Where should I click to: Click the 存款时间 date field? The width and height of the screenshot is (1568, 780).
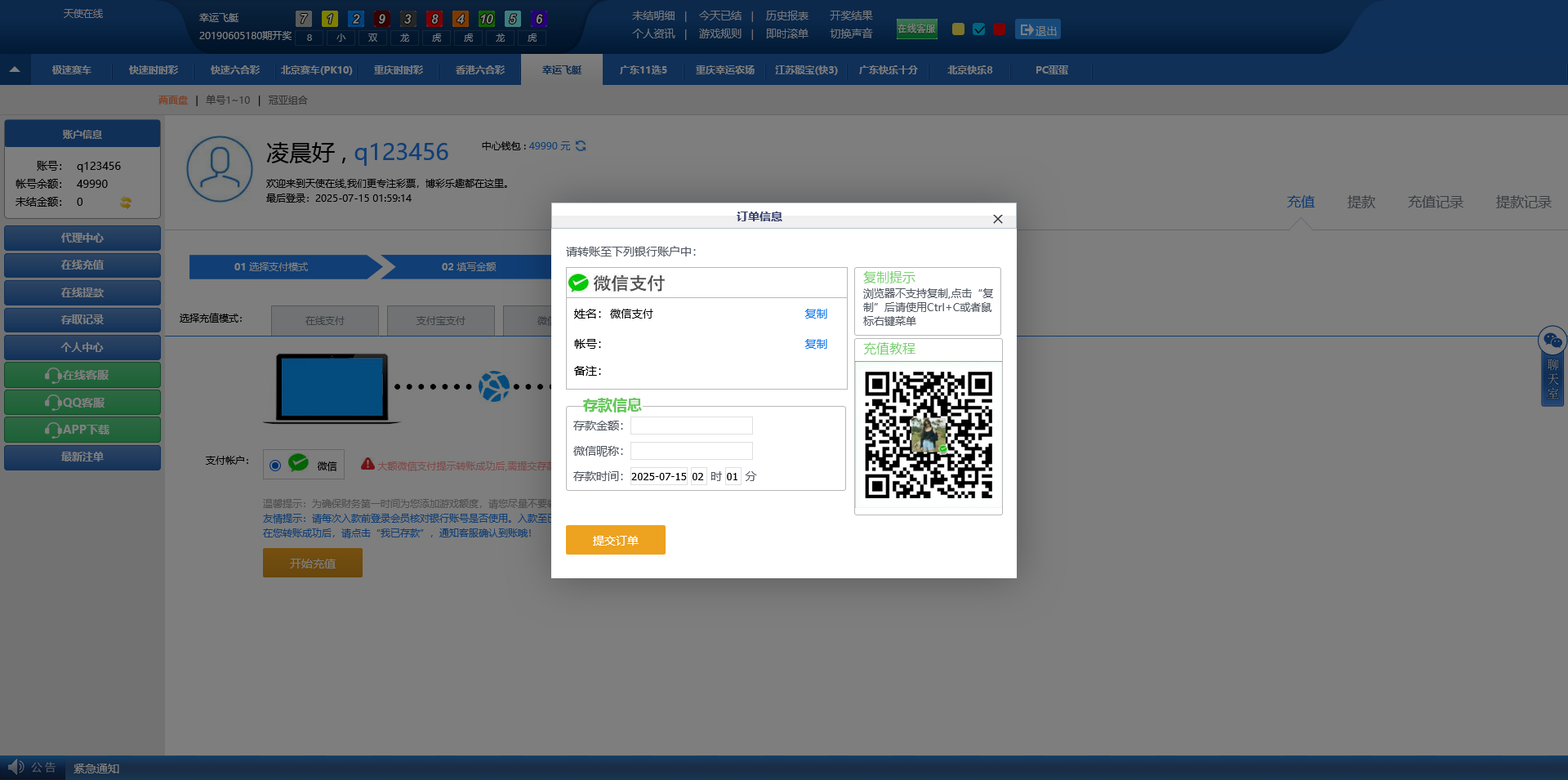pyautogui.click(x=658, y=476)
